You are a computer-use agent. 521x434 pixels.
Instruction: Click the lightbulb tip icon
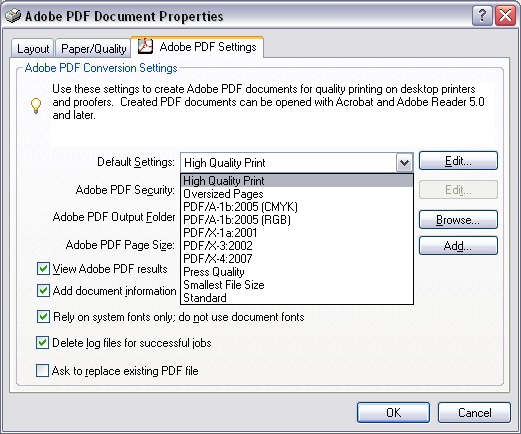click(36, 106)
